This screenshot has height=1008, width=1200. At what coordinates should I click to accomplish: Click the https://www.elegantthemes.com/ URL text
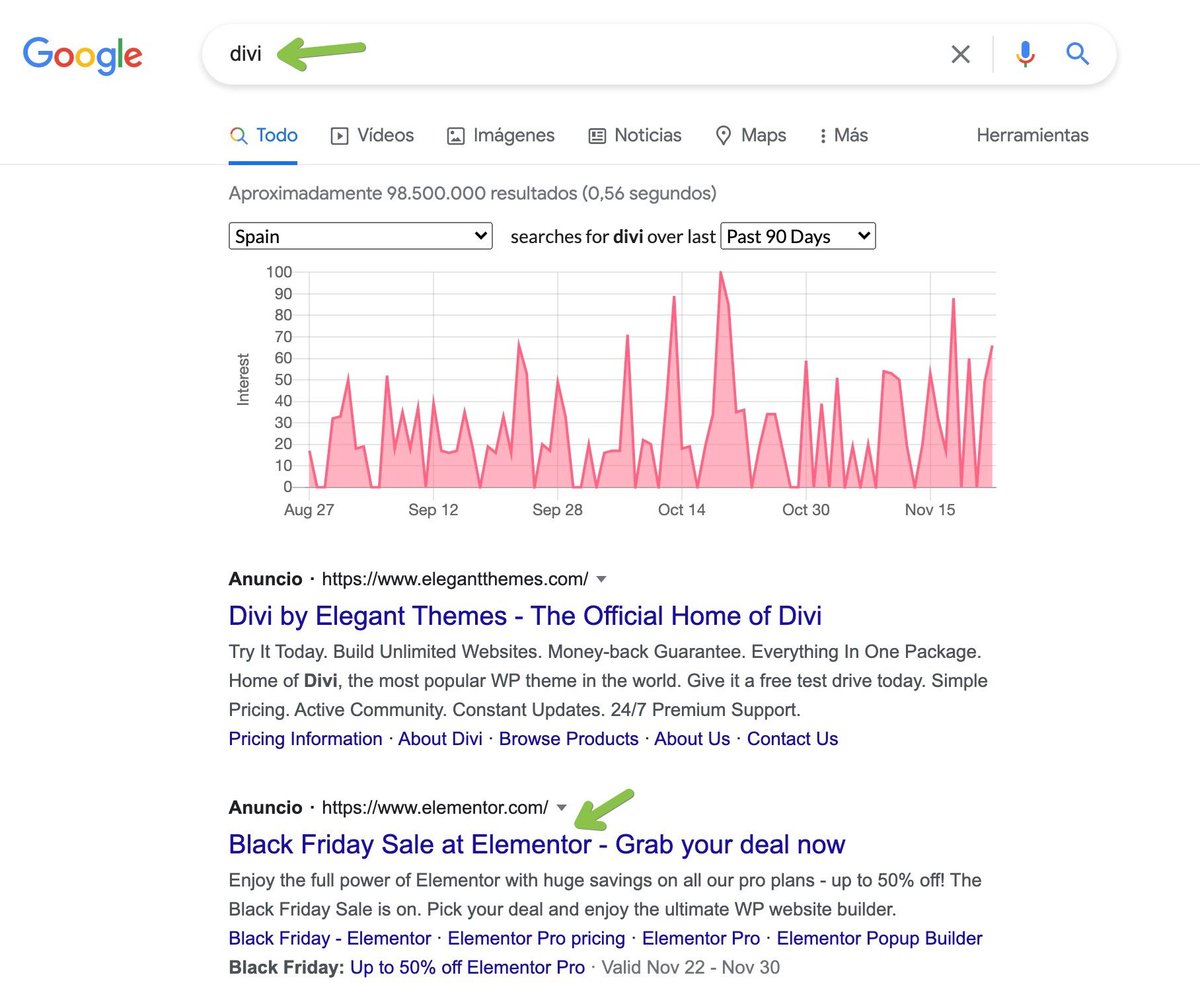click(455, 579)
